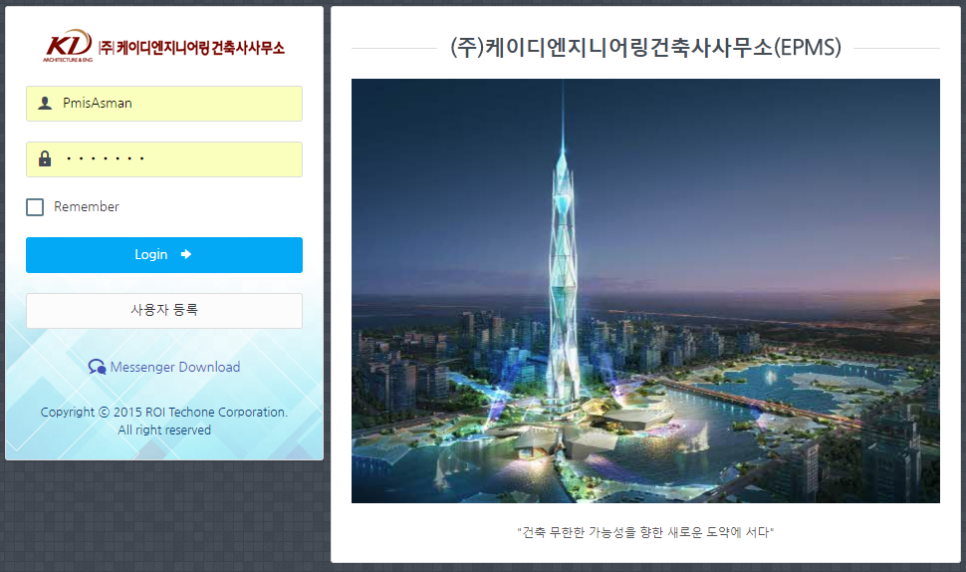Click the arrow icon on Login button

point(185,254)
